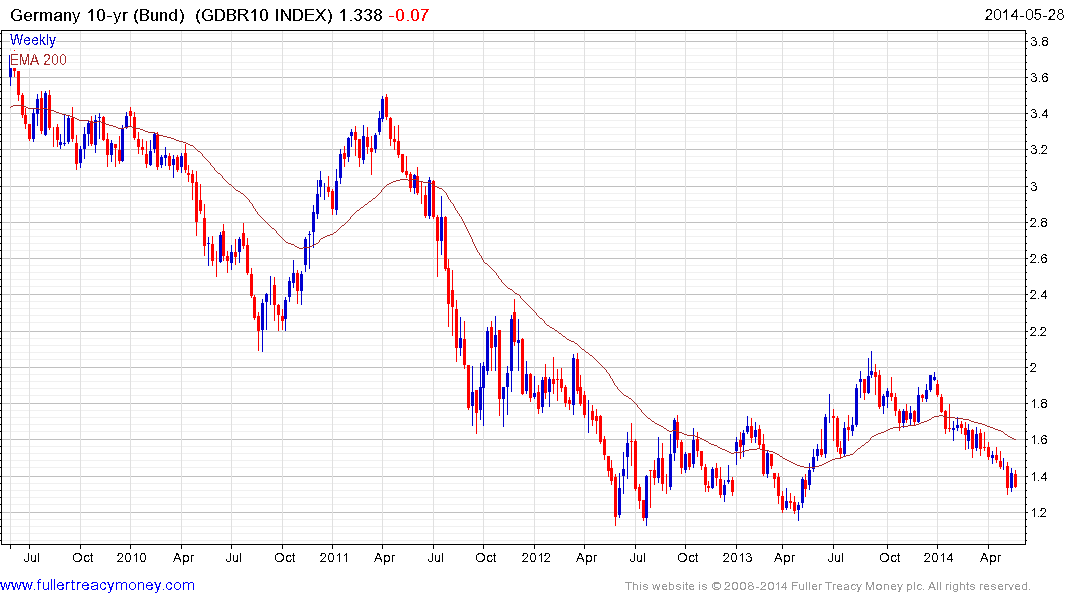Select the 2011 x-axis label
The height and width of the screenshot is (600, 1075).
point(334,557)
